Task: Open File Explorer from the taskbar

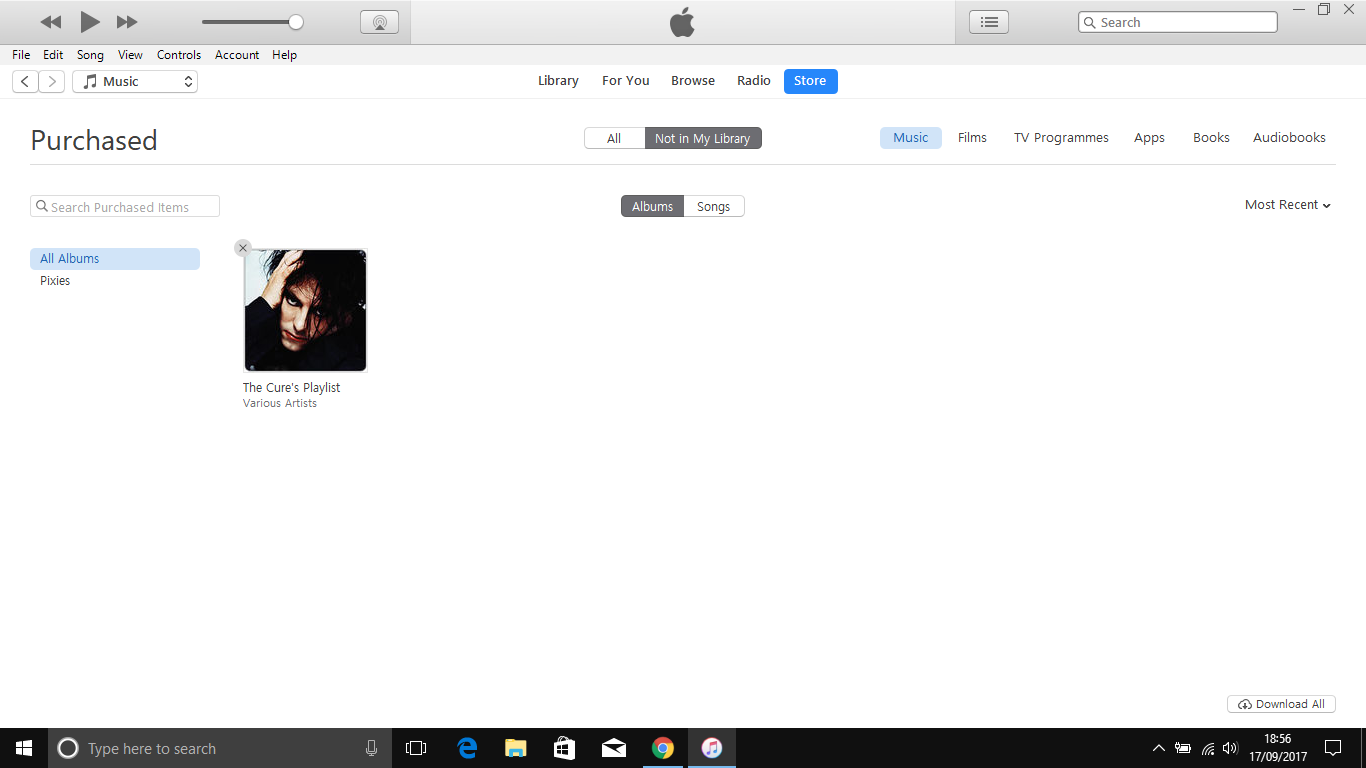Action: coord(516,748)
